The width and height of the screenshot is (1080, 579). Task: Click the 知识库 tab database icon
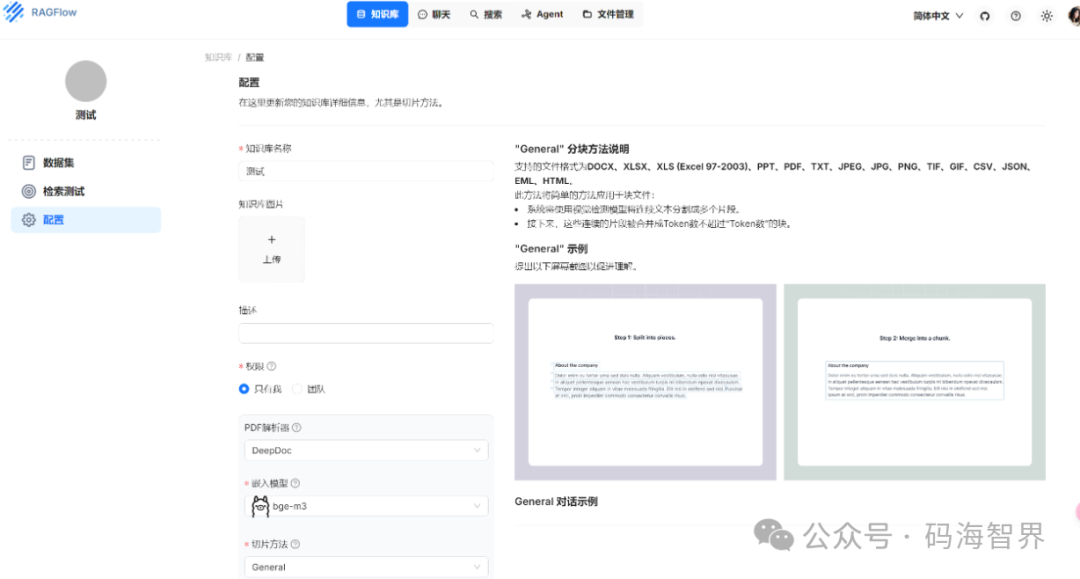(361, 14)
